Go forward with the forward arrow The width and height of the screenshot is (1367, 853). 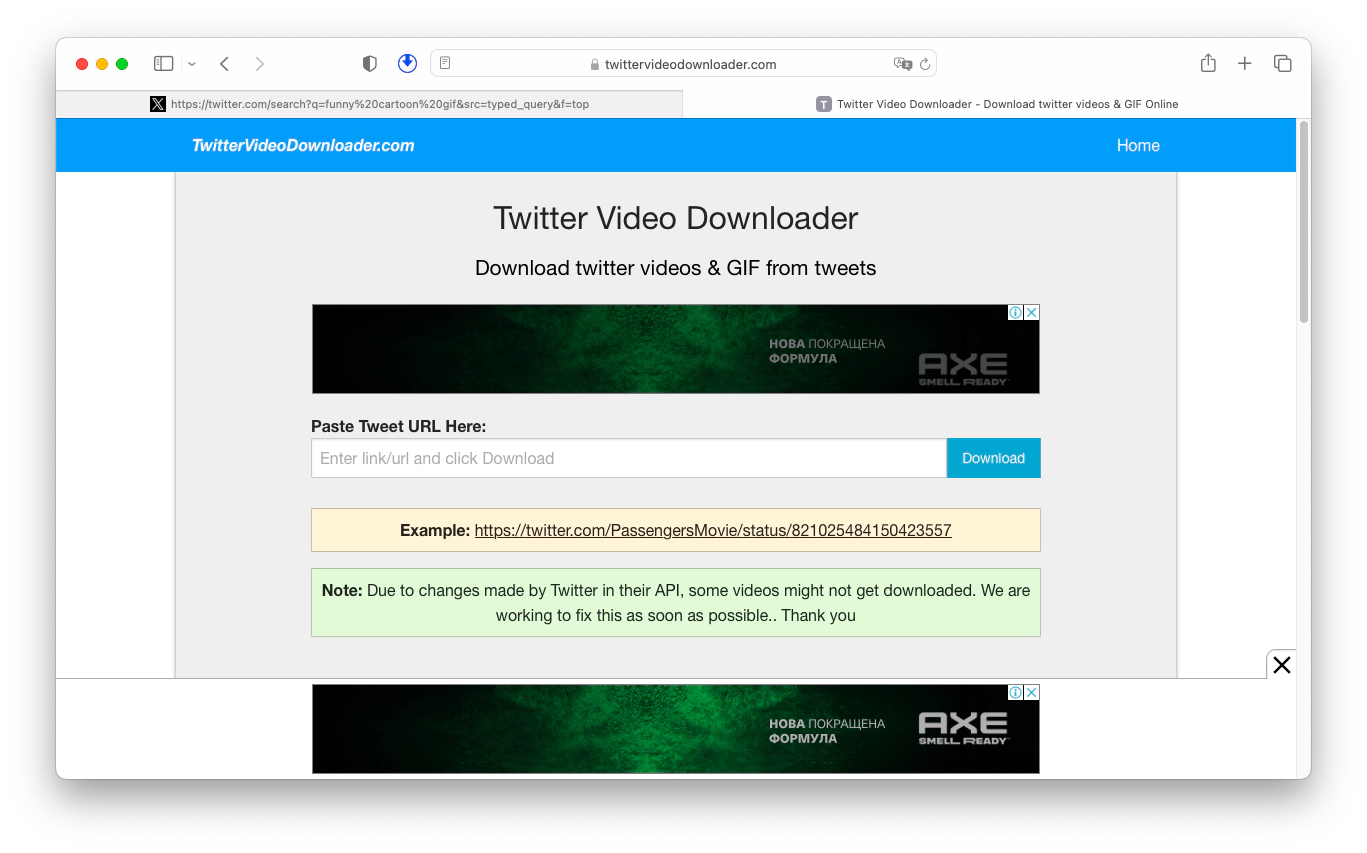click(x=260, y=64)
